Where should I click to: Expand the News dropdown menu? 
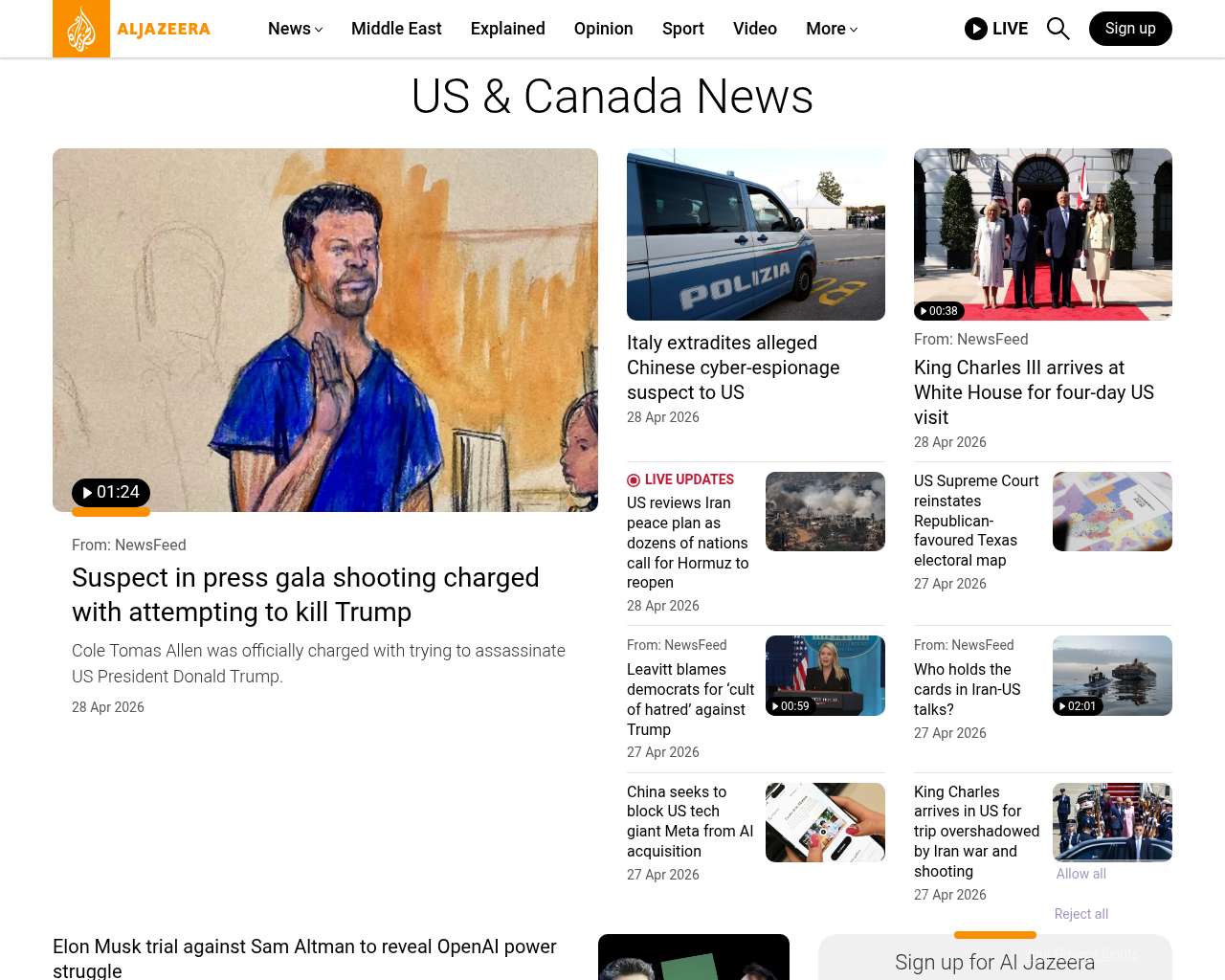(295, 29)
